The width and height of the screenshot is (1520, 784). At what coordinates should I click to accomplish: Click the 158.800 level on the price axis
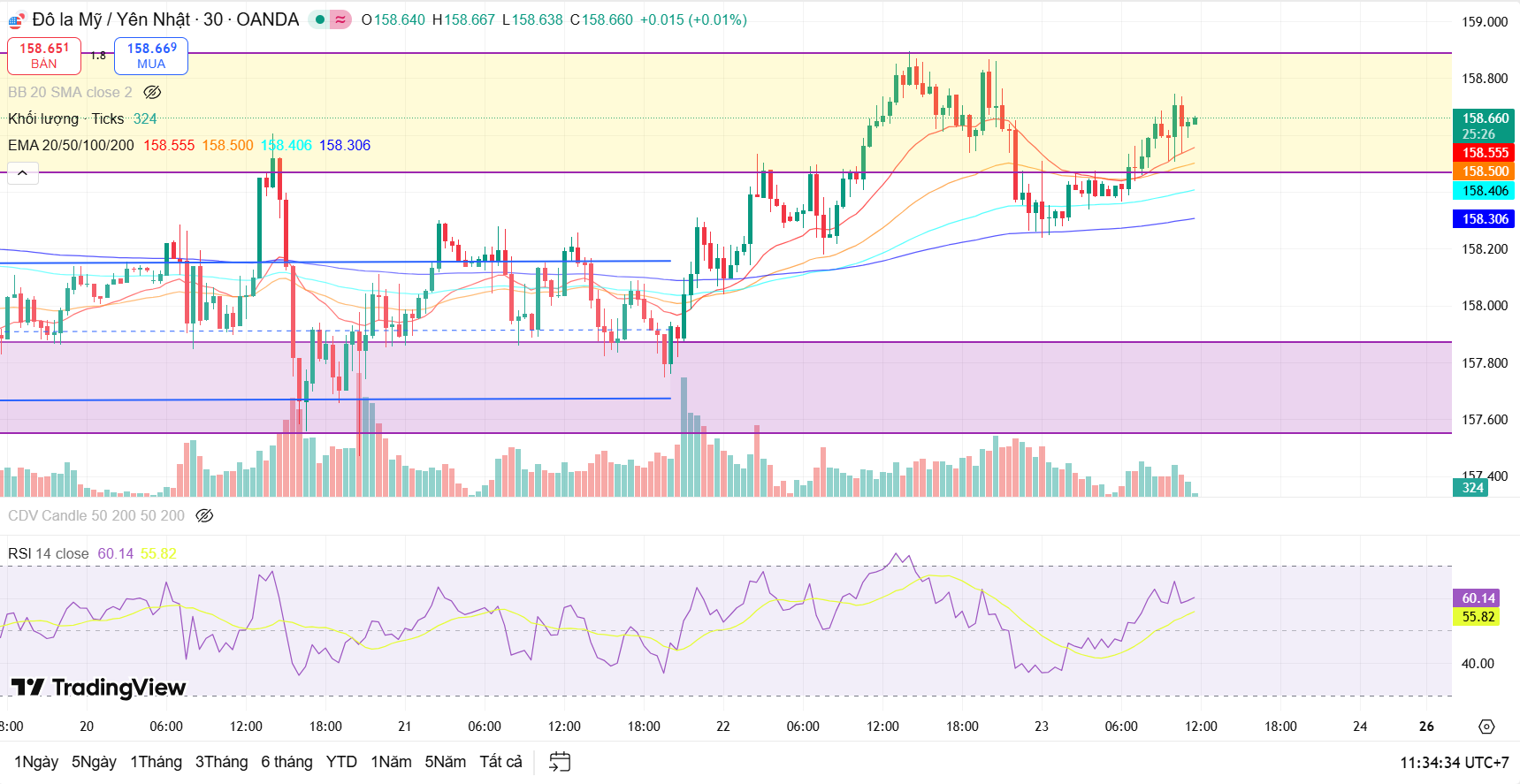1485,79
